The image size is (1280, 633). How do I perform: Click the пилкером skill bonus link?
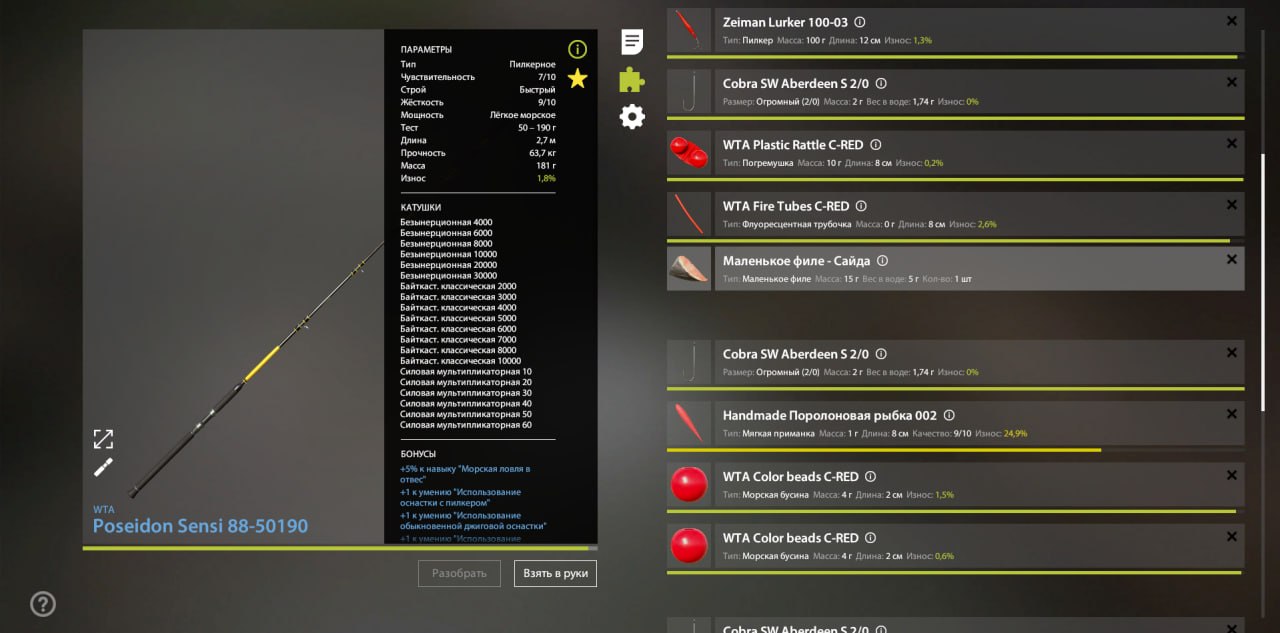460,497
